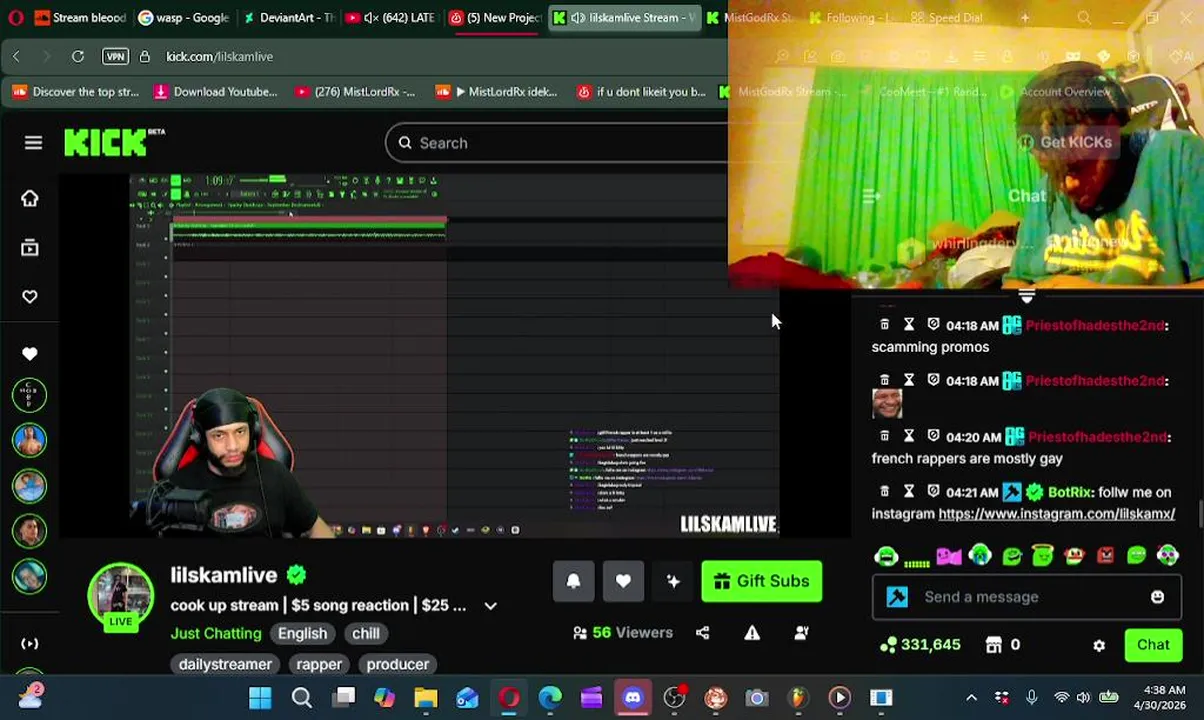The image size is (1204, 720).
Task: Show hidden system tray icons chevron
Action: (x=971, y=698)
